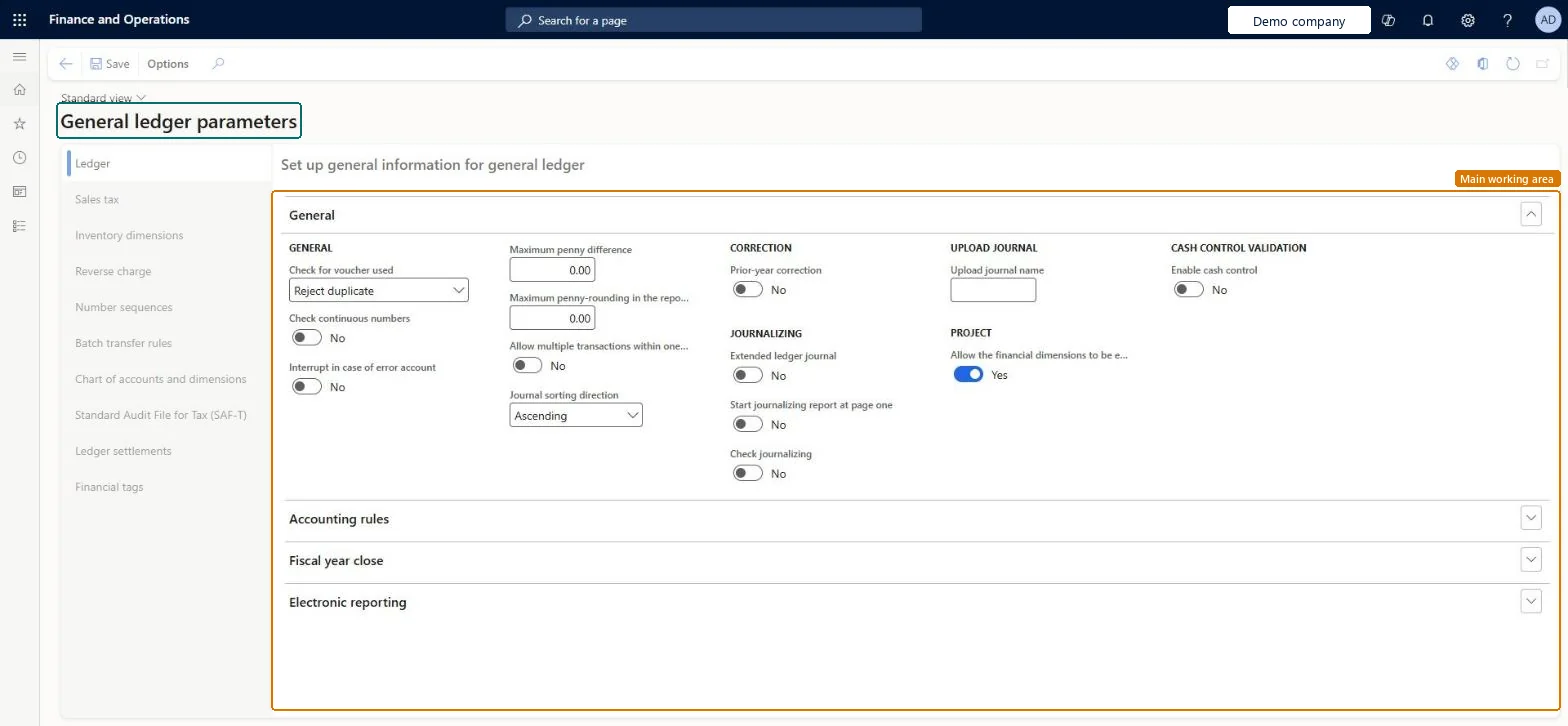Expand the Fiscal year close section
The width and height of the screenshot is (1568, 726).
coord(1531,560)
